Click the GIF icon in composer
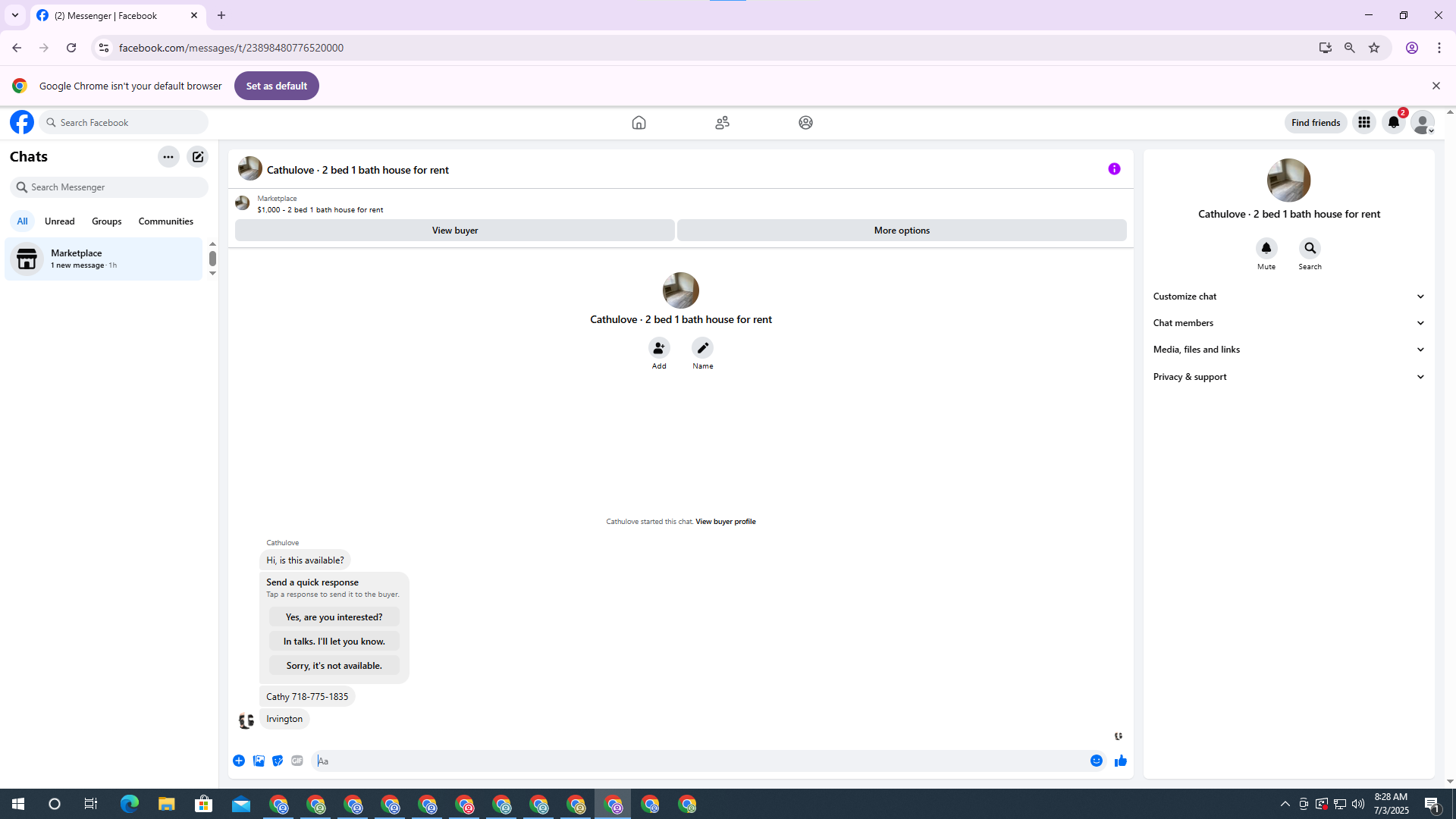 coord(297,761)
